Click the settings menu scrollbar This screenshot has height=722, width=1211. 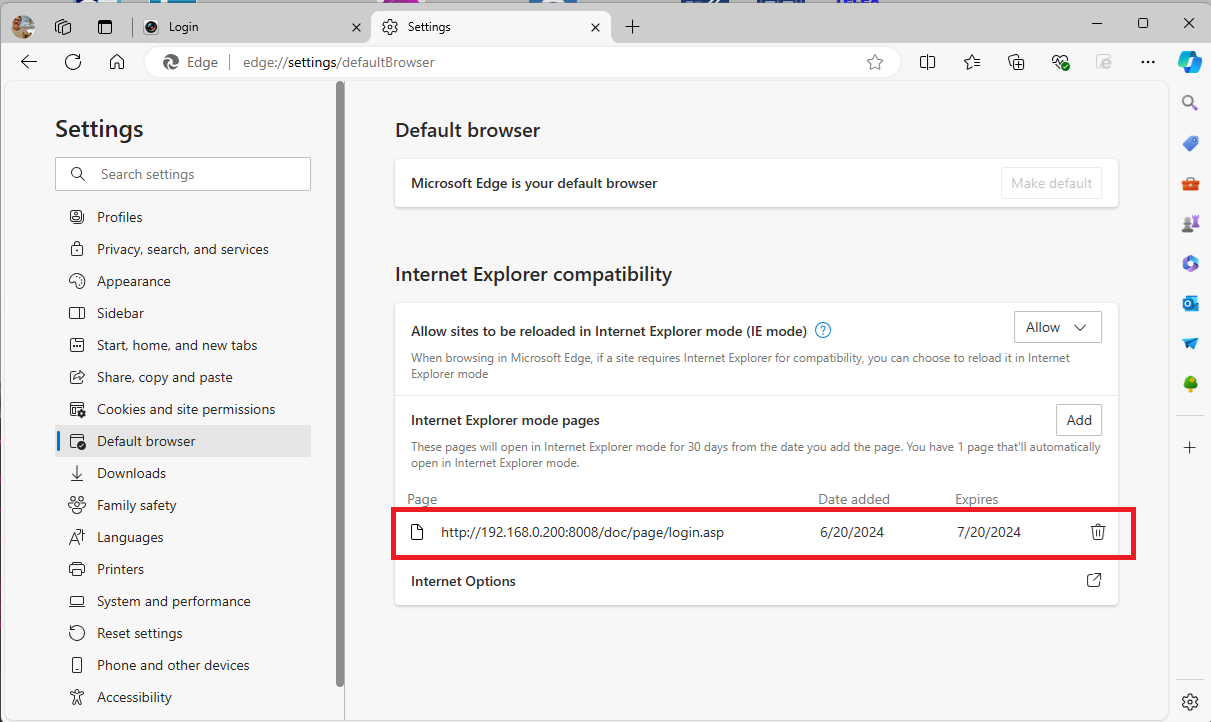tap(340, 385)
